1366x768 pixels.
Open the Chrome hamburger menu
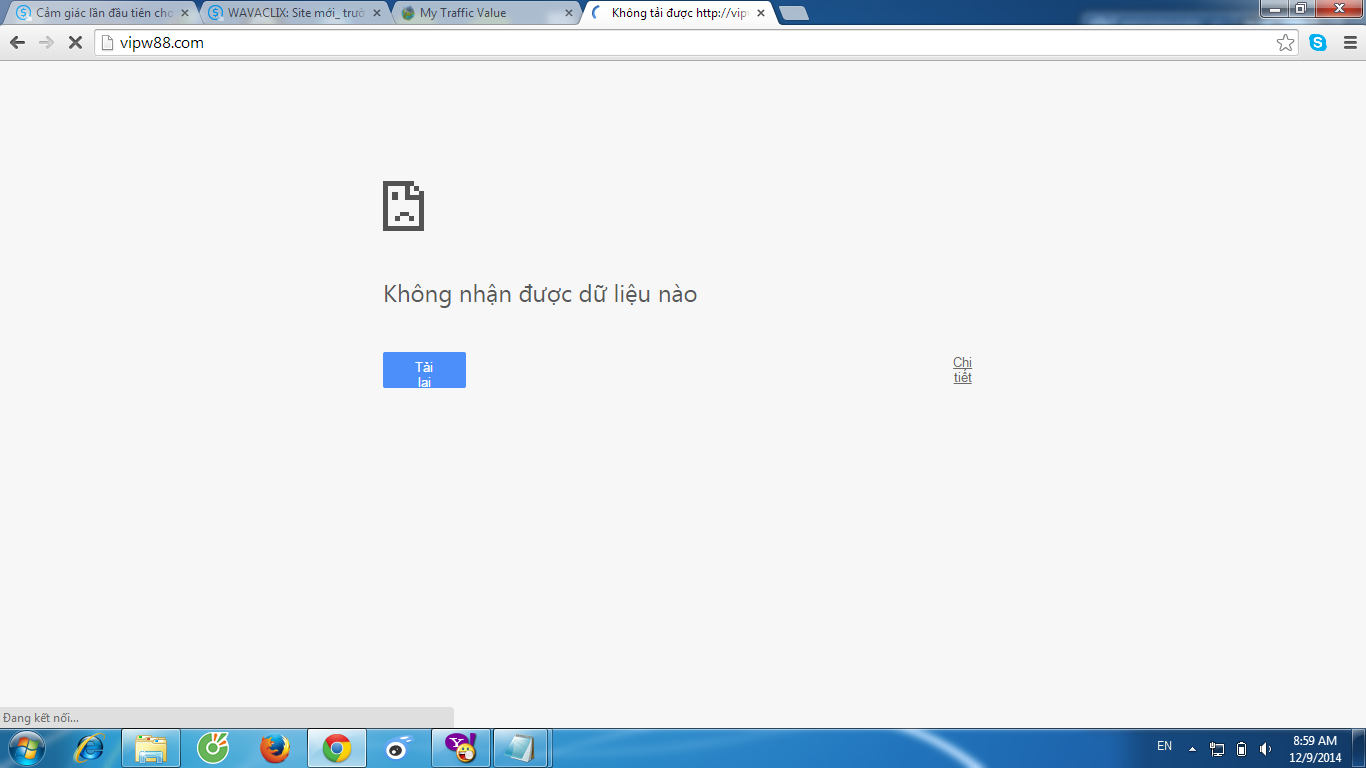pyautogui.click(x=1350, y=43)
